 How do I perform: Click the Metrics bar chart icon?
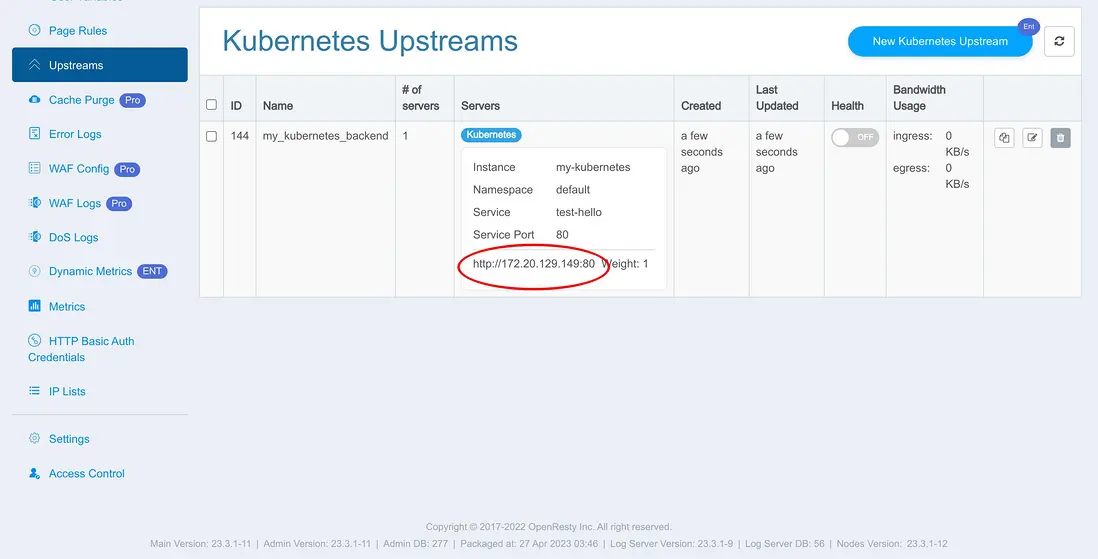point(34,306)
